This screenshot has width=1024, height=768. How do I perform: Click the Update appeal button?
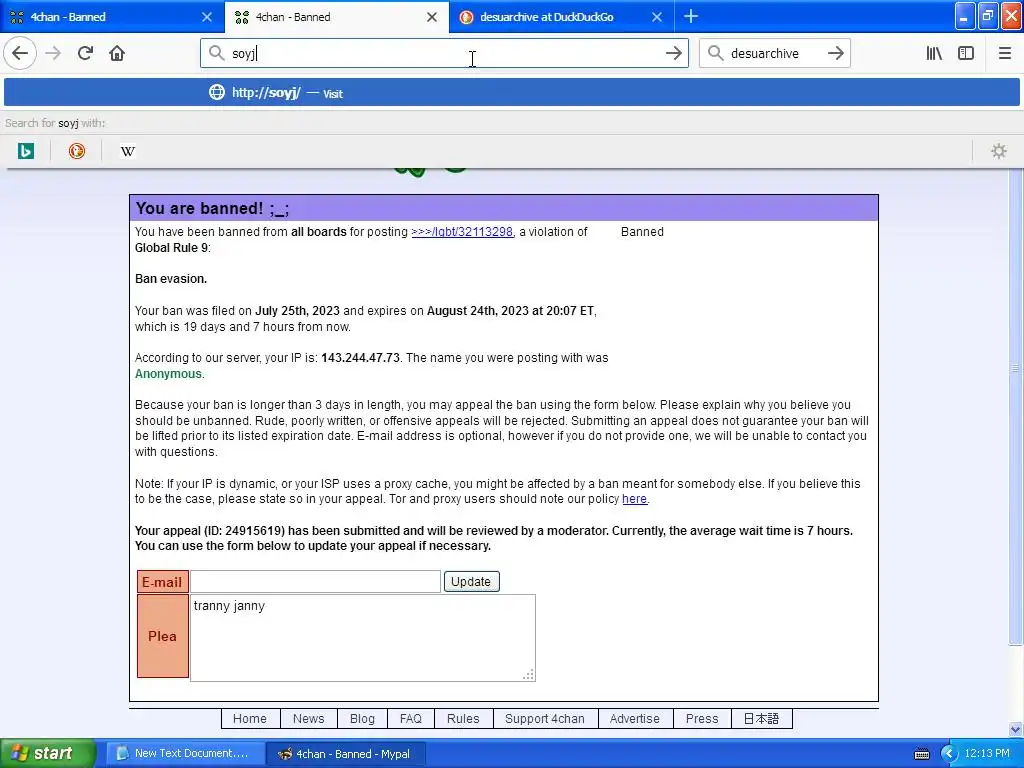click(472, 581)
